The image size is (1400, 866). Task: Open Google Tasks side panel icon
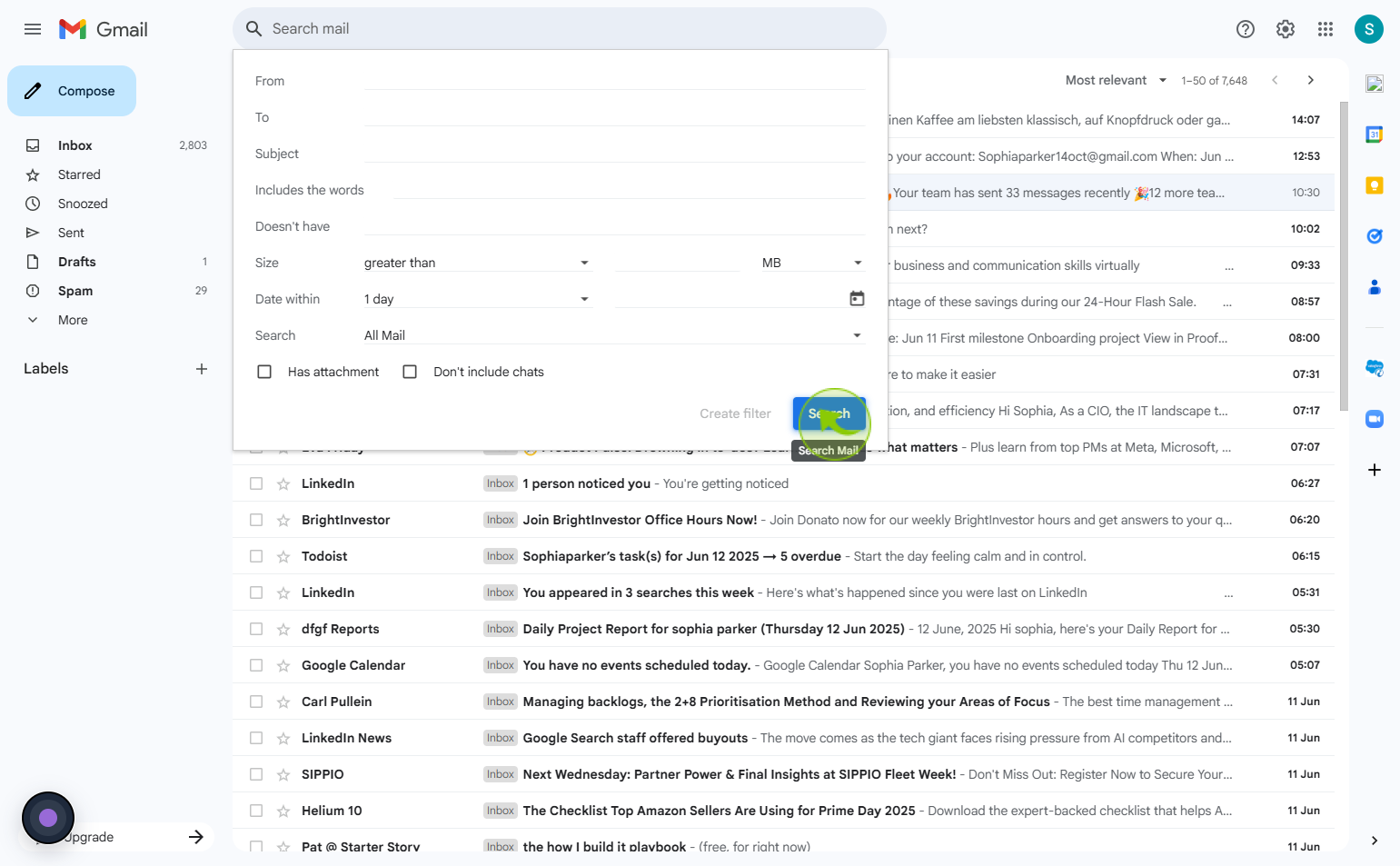click(1375, 236)
